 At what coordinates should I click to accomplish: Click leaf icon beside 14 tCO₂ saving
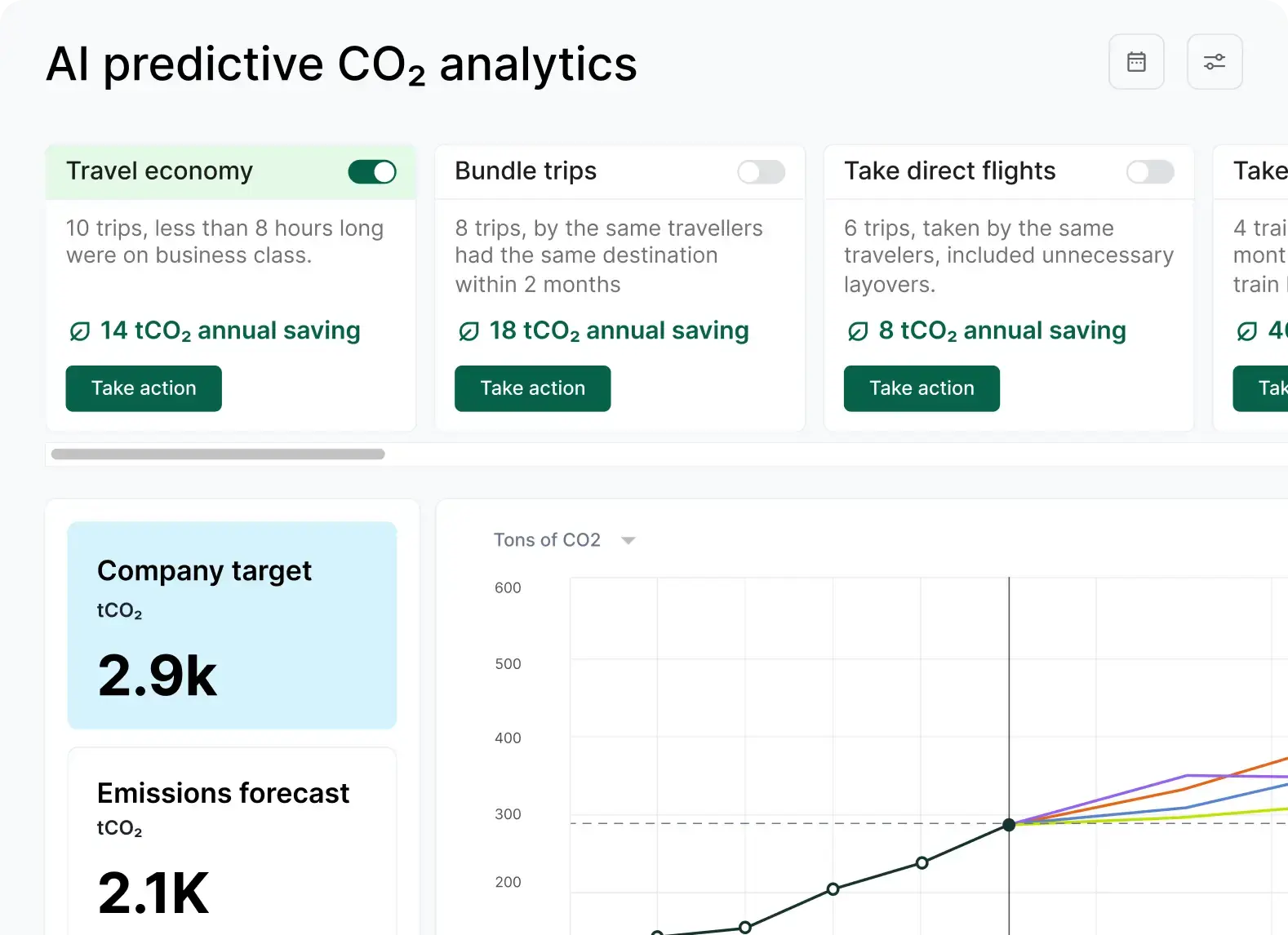[x=80, y=331]
